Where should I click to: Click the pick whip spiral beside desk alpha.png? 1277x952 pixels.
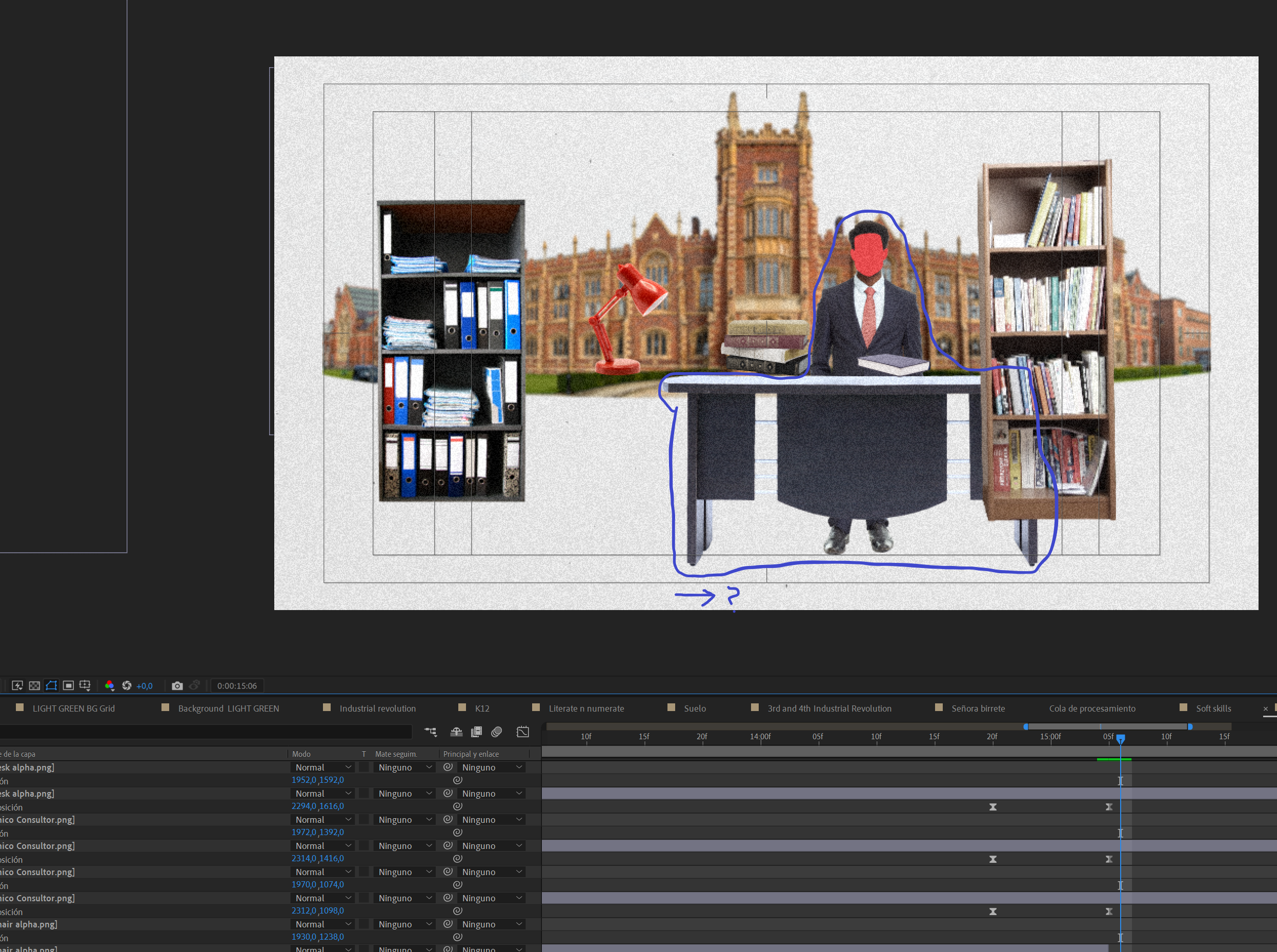coord(448,767)
